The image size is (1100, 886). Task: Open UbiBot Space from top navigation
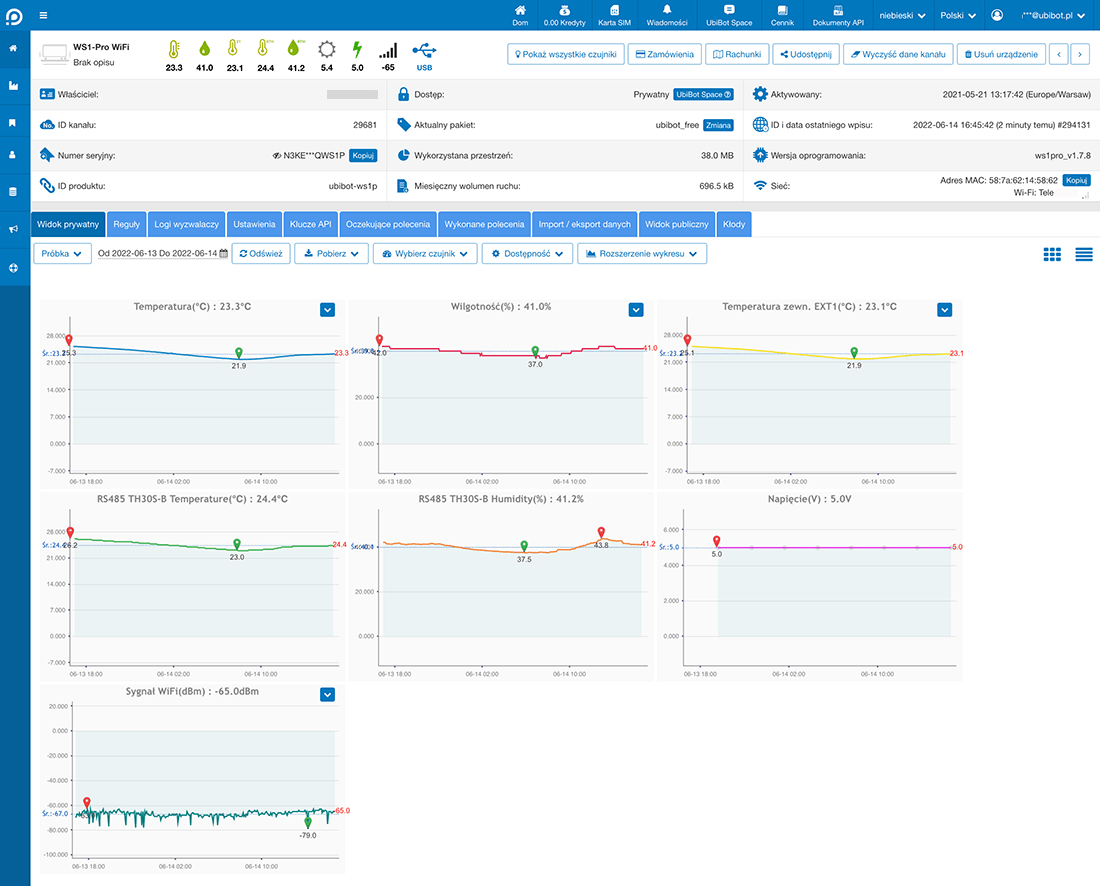point(728,15)
